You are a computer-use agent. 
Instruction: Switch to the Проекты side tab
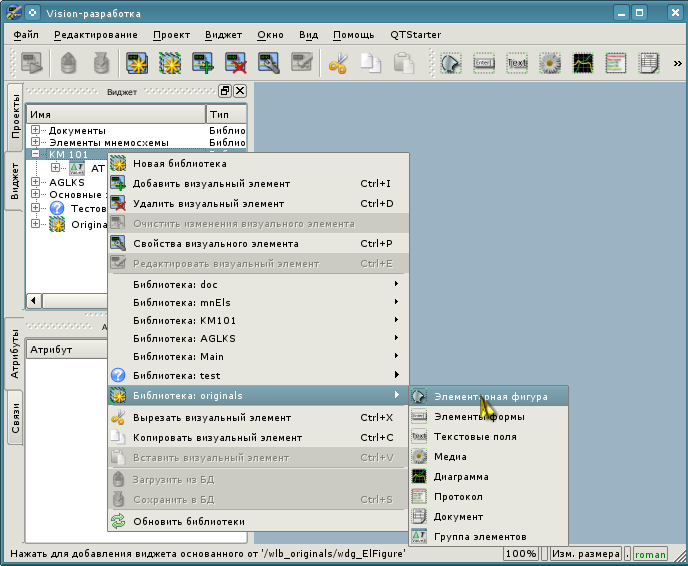point(14,117)
